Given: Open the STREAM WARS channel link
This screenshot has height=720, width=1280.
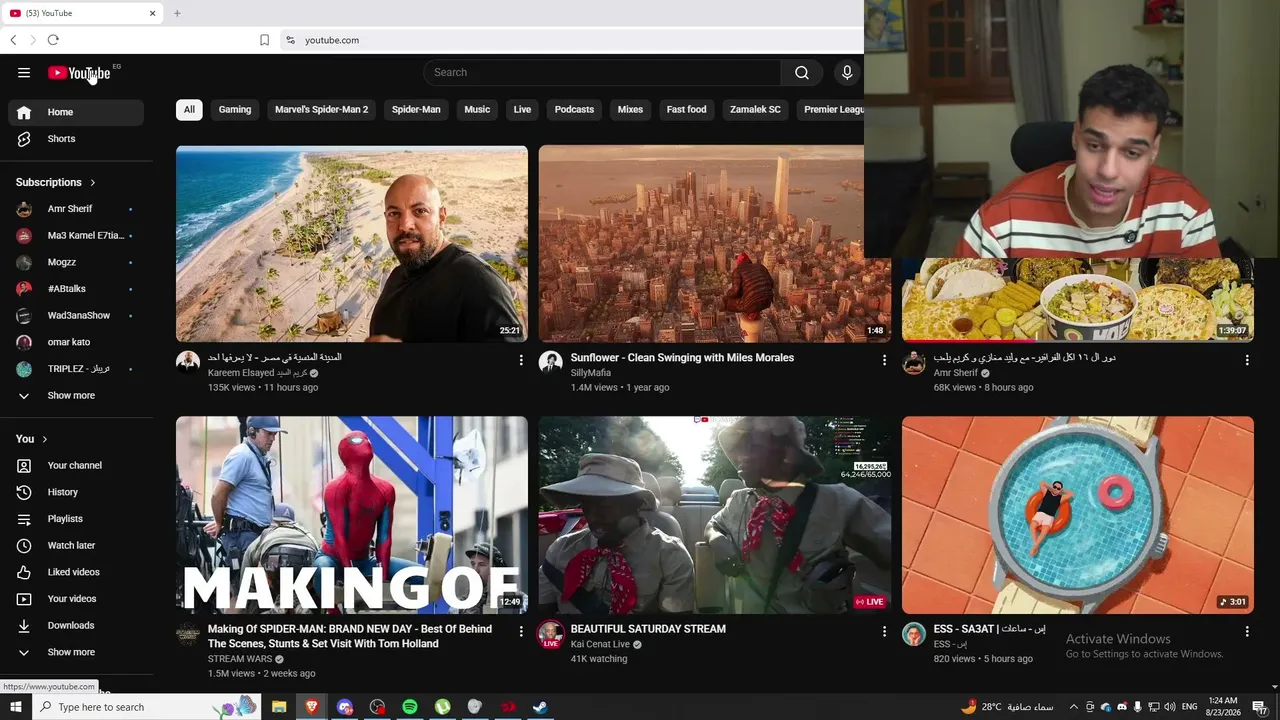Looking at the screenshot, I should pos(240,659).
